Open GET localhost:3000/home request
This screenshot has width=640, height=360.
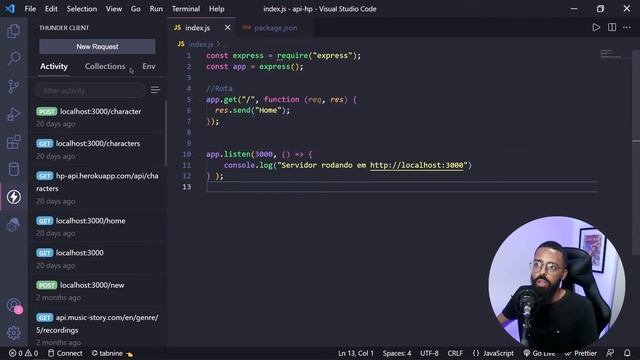click(97, 227)
